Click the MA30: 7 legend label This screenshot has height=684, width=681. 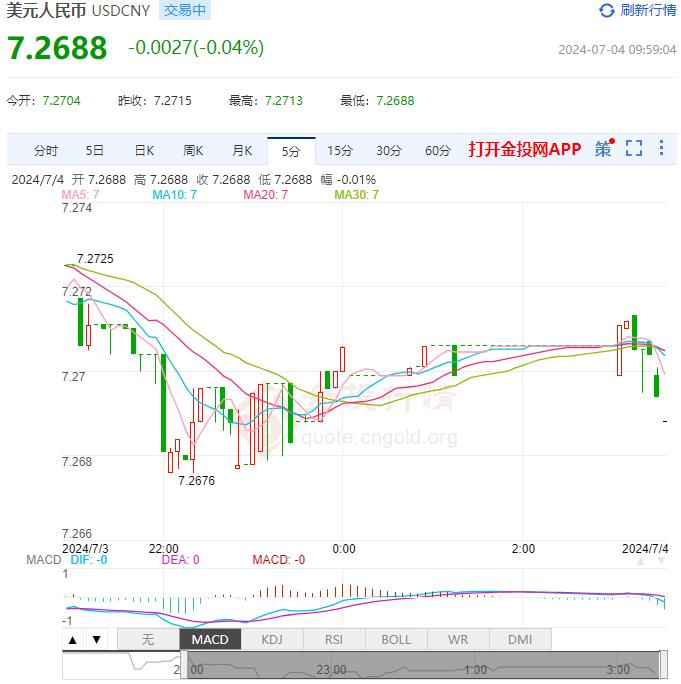click(x=357, y=195)
